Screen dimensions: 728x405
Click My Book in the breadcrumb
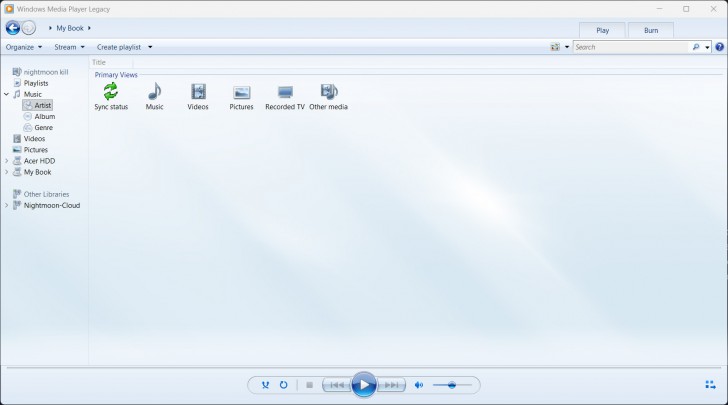(70, 28)
